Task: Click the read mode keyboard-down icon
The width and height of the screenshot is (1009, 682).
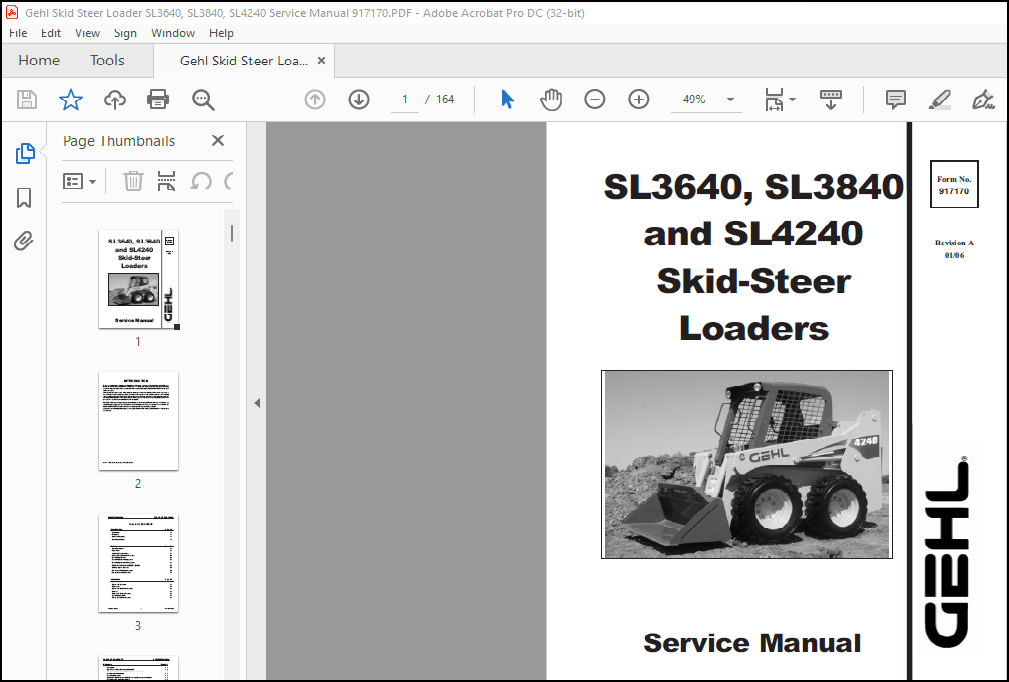Action: [x=830, y=100]
